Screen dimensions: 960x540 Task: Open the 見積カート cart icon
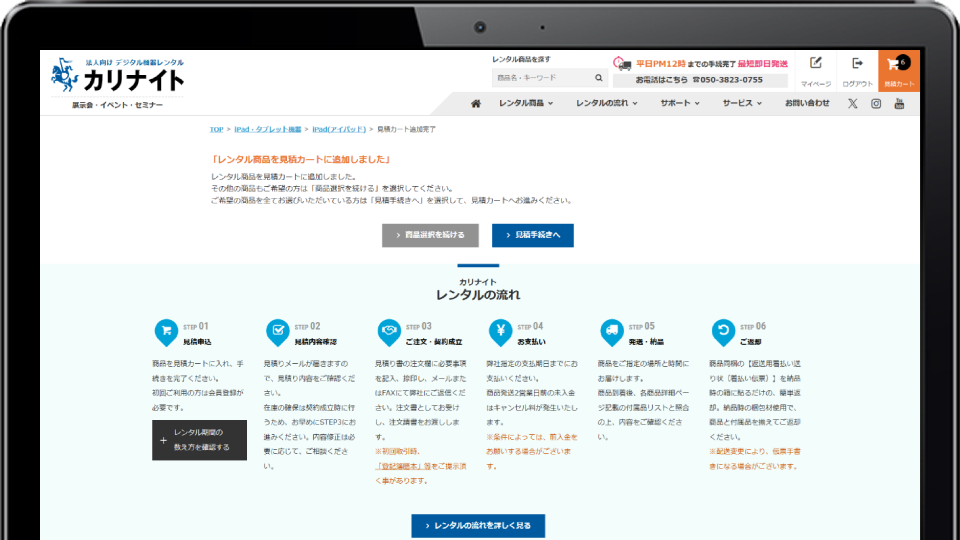(898, 69)
